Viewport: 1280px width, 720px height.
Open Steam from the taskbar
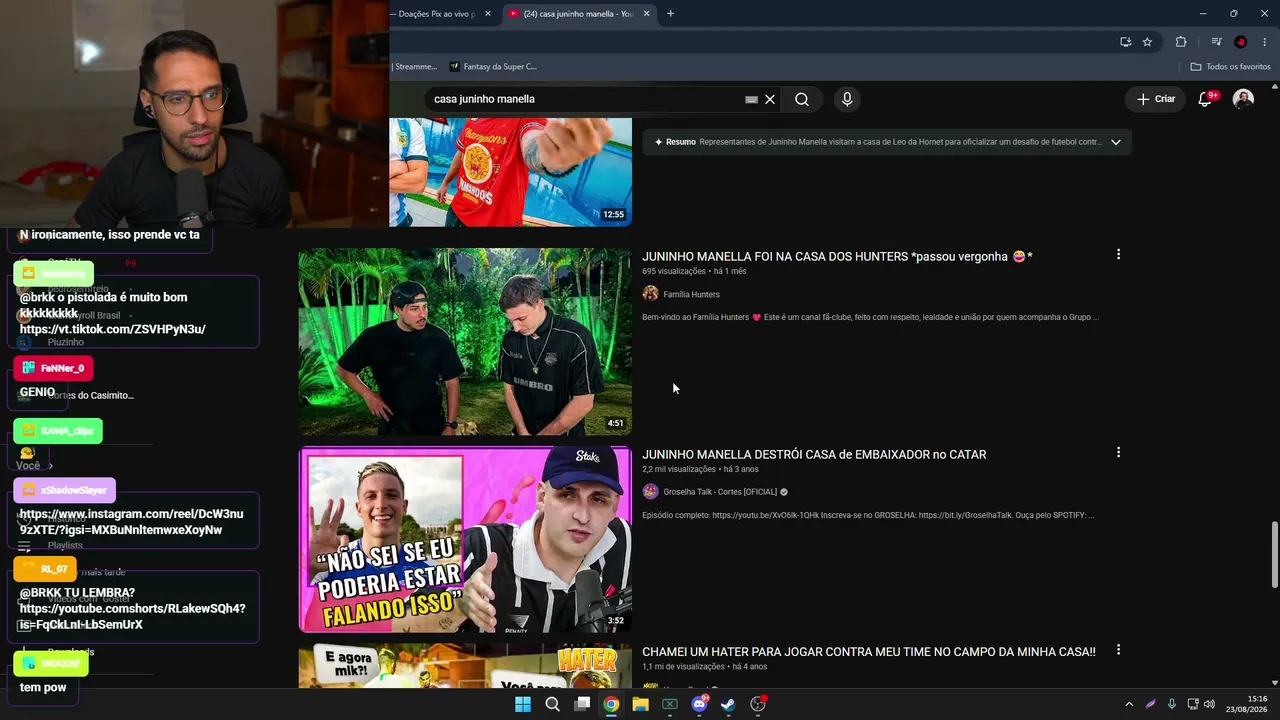[x=729, y=704]
